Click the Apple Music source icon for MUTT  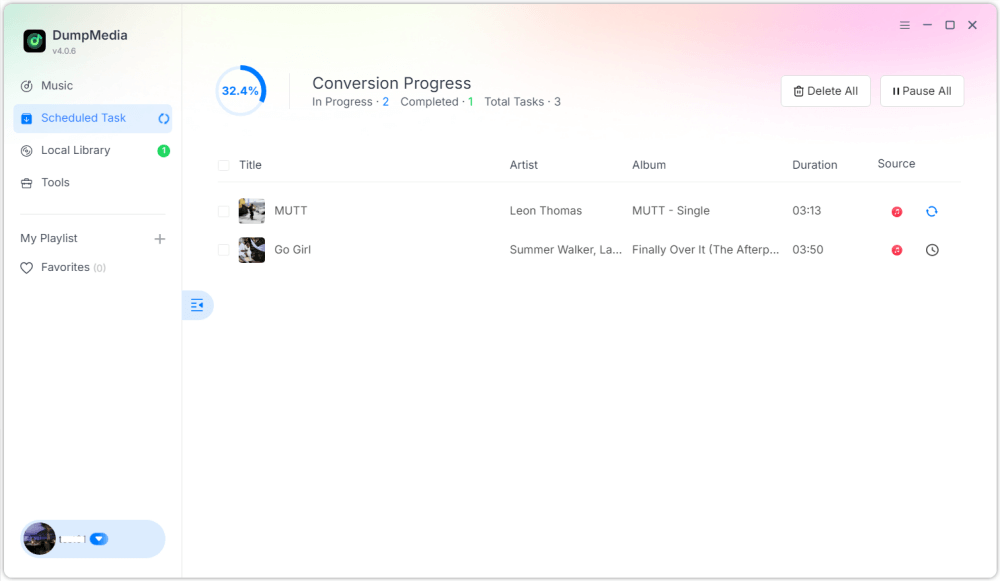[897, 212]
